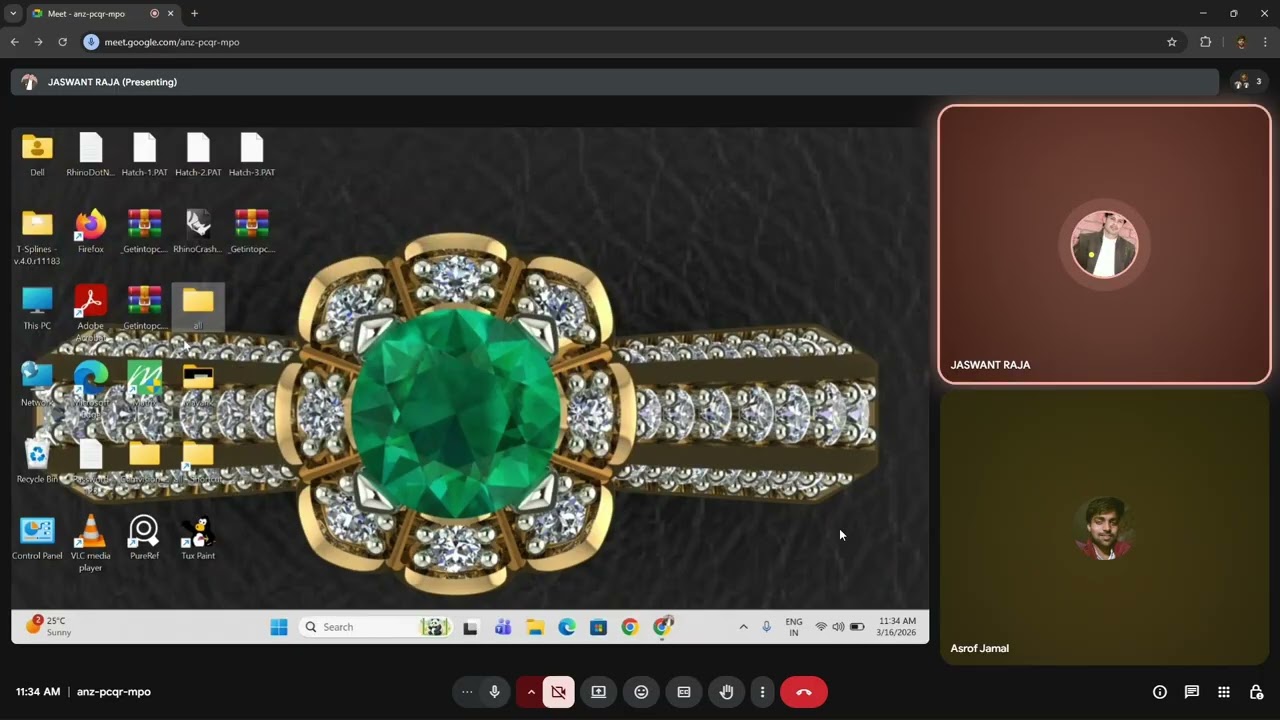Viewport: 1280px width, 720px height.
Task: Open the Chrome profile avatar
Action: [1241, 42]
